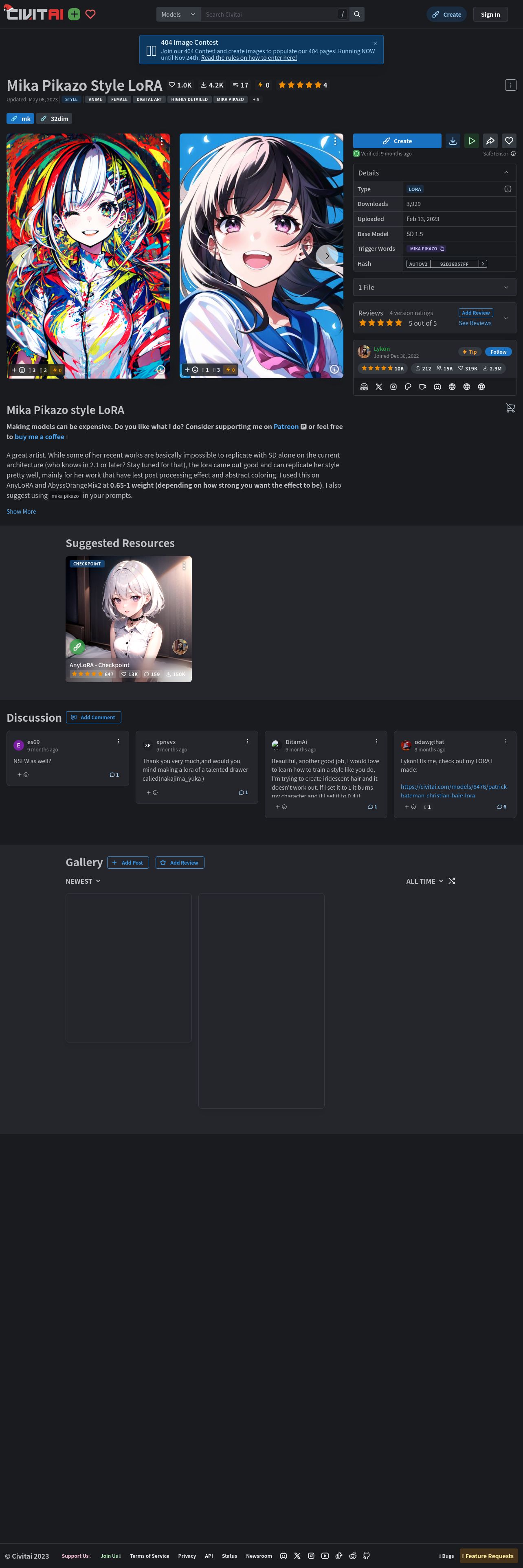Click the heart like button in action row

[x=509, y=140]
